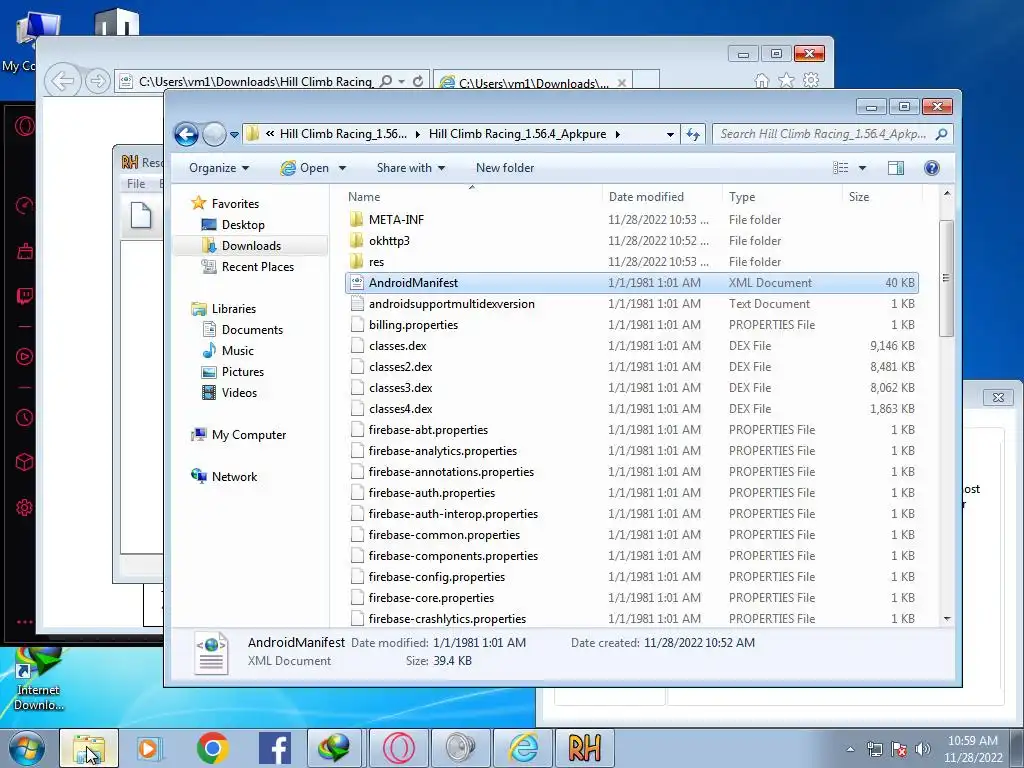The width and height of the screenshot is (1024, 768).
Task: Select the okhttp3 folder icon
Action: point(357,240)
